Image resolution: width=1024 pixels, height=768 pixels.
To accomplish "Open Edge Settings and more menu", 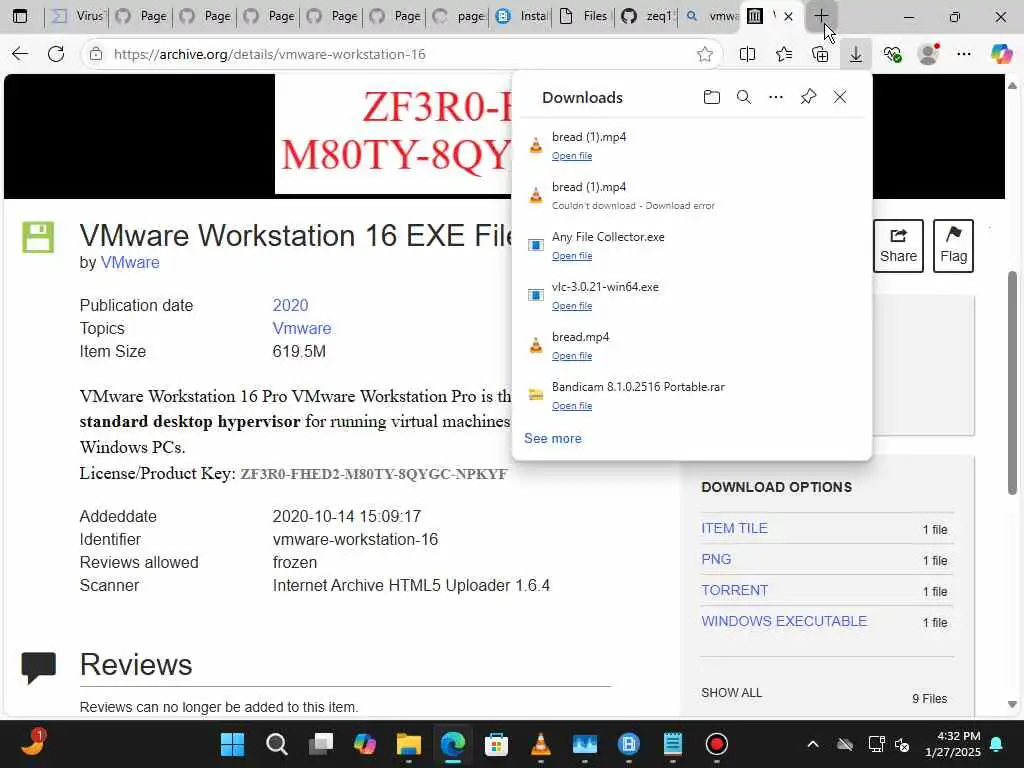I will point(963,54).
